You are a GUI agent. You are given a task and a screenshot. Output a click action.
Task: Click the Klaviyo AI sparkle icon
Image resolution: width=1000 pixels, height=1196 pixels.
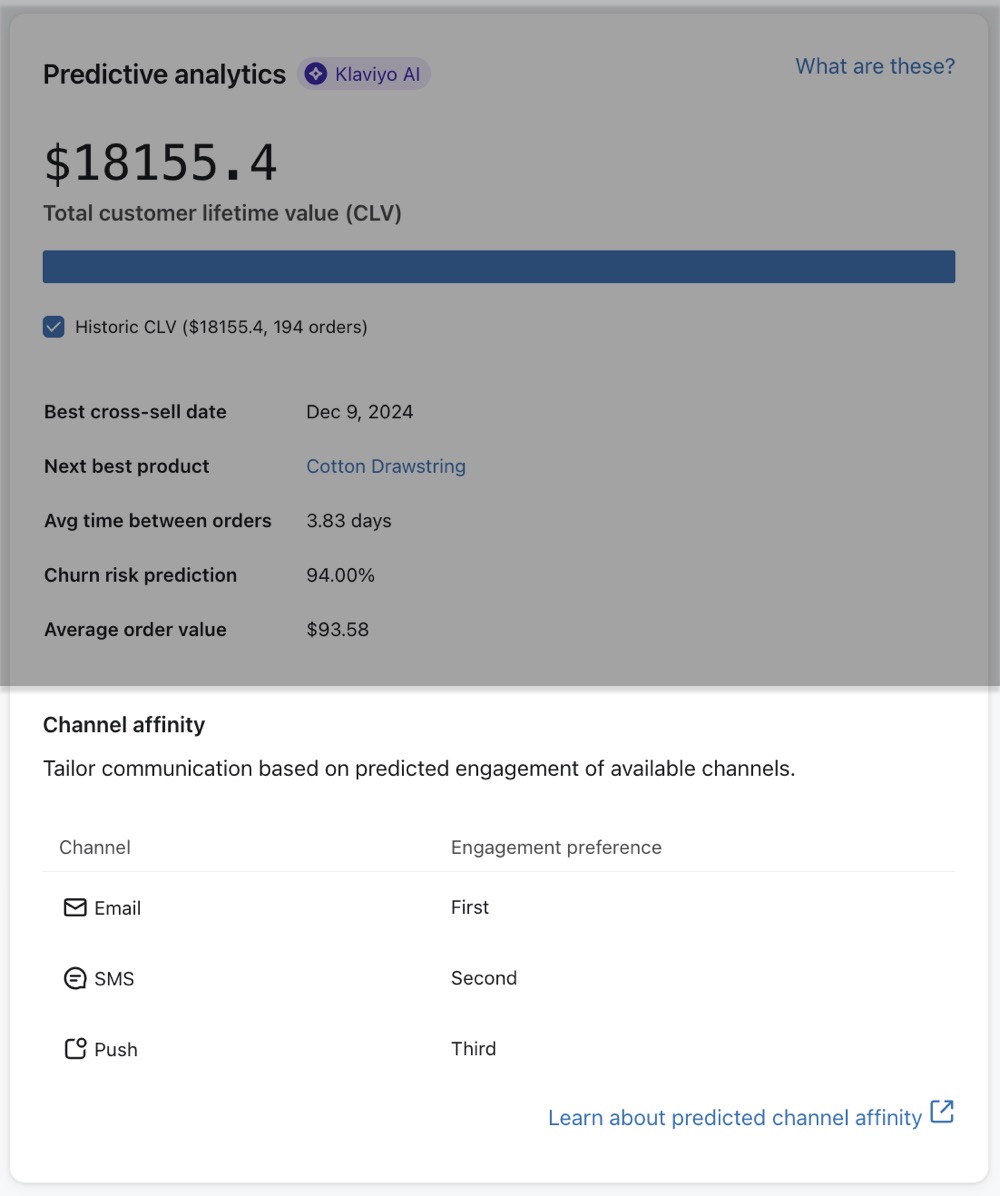[x=316, y=74]
